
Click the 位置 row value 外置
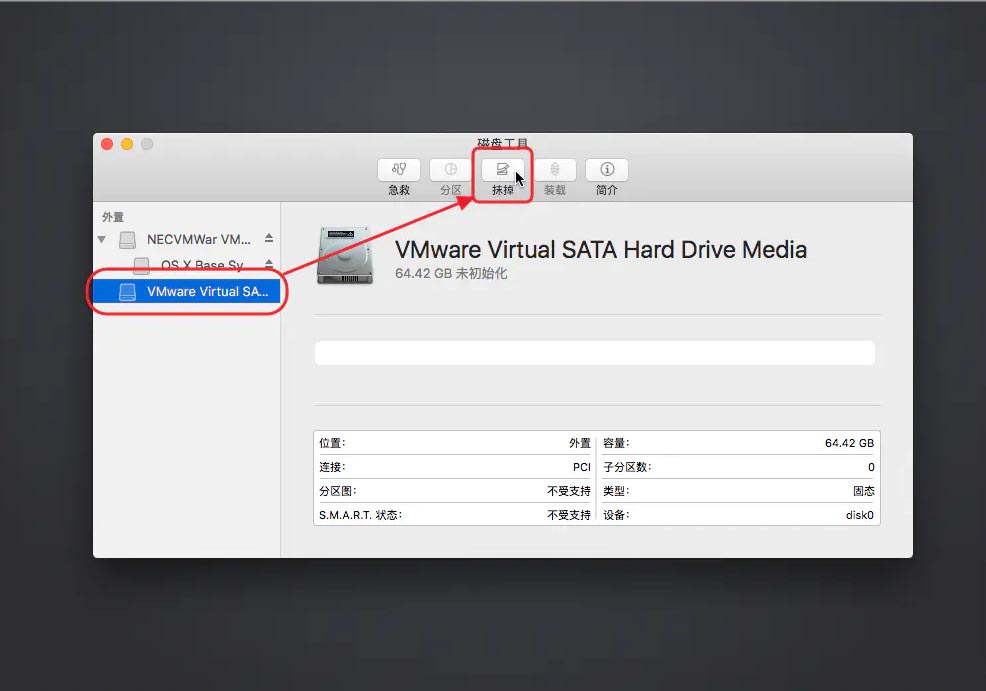coord(580,443)
